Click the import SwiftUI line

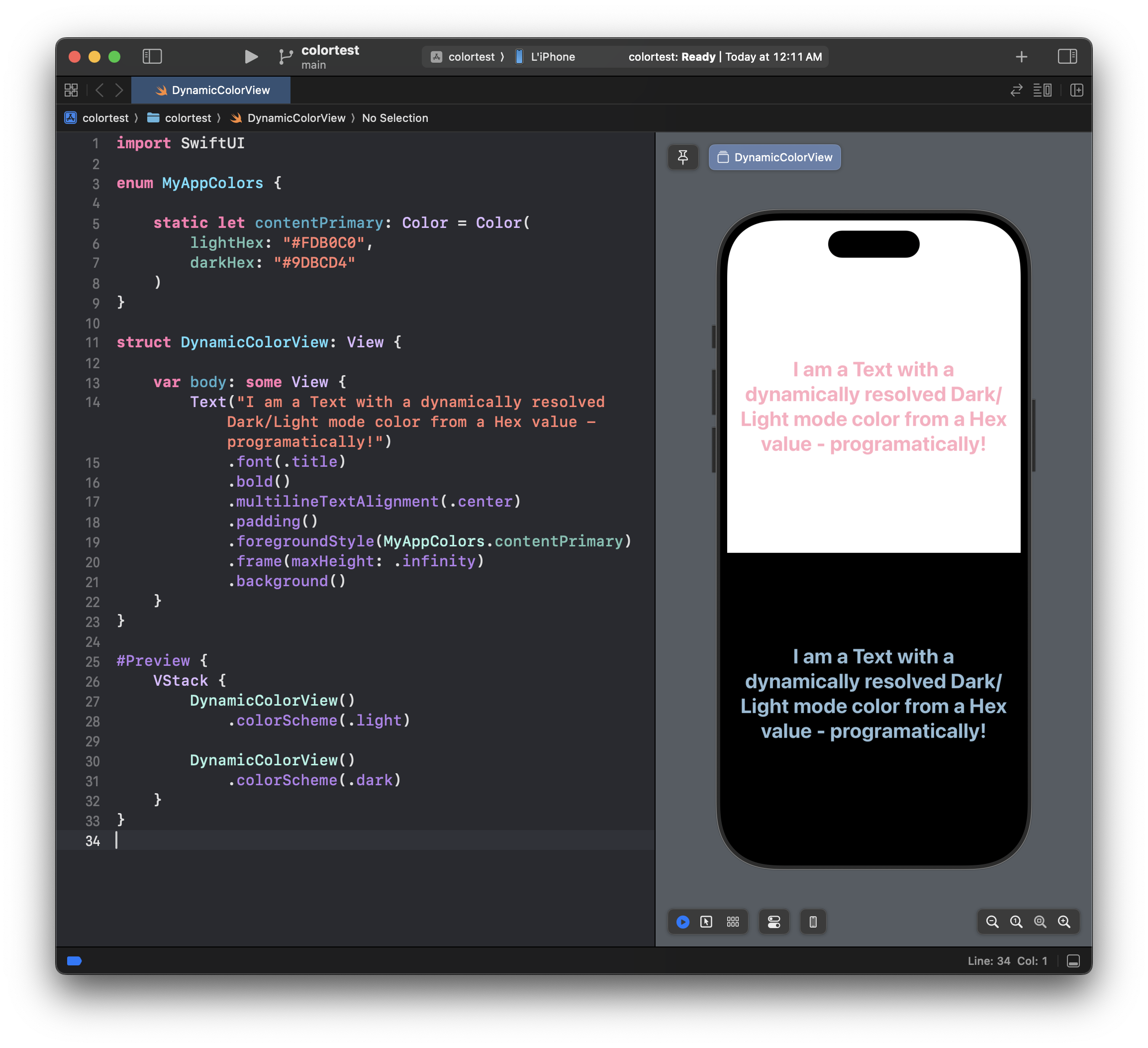click(x=181, y=143)
